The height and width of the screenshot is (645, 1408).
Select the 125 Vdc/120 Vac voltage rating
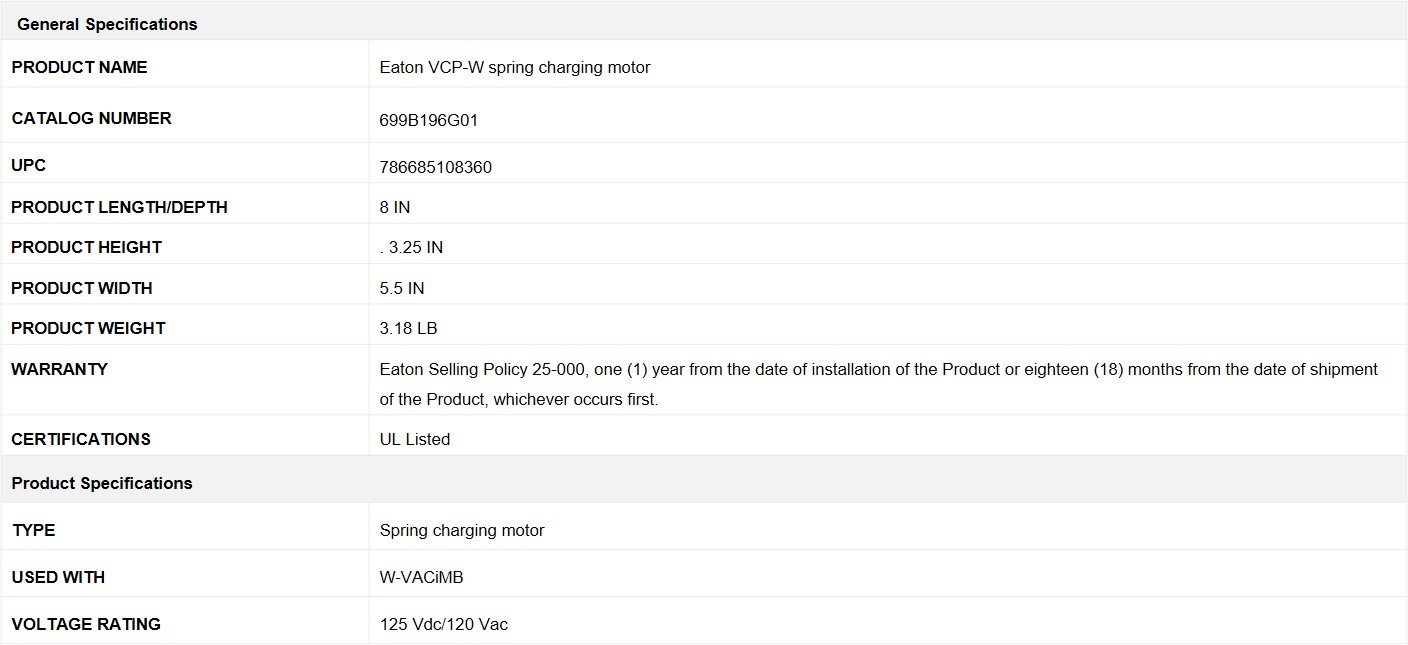[x=444, y=624]
